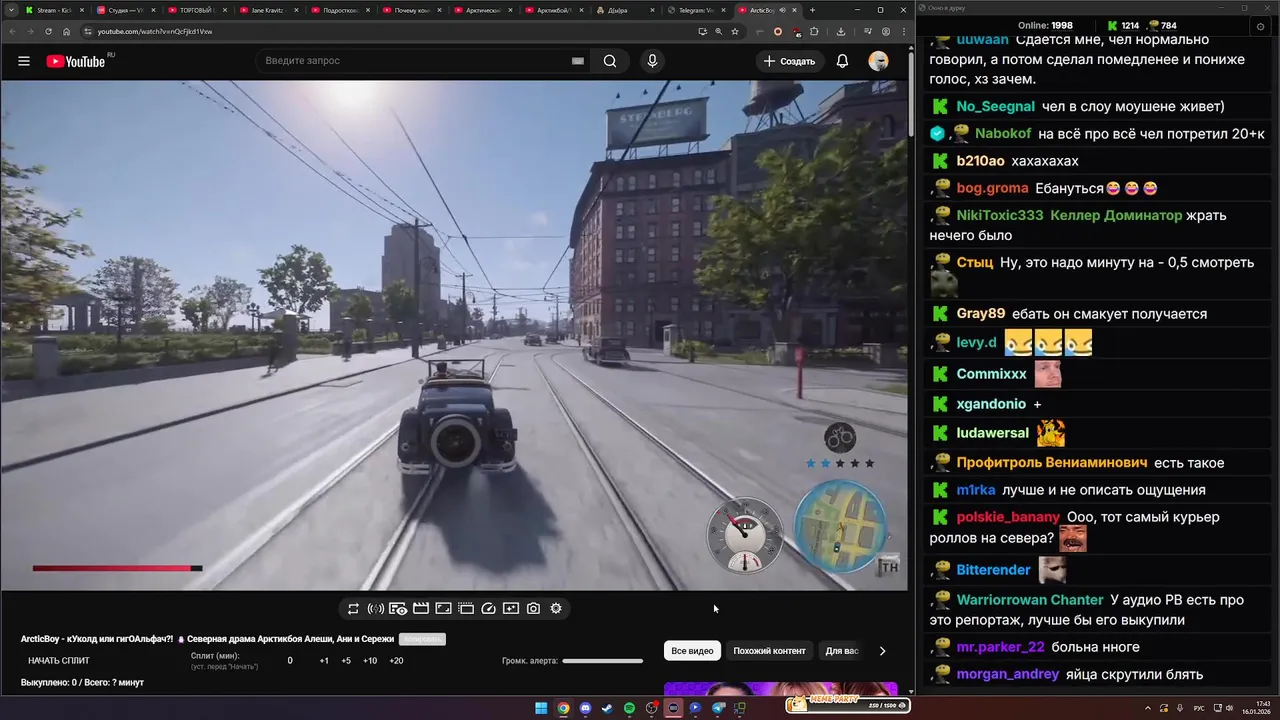Switch to the Telegram browser tab
Screen dimensions: 1280x720
coord(696,10)
